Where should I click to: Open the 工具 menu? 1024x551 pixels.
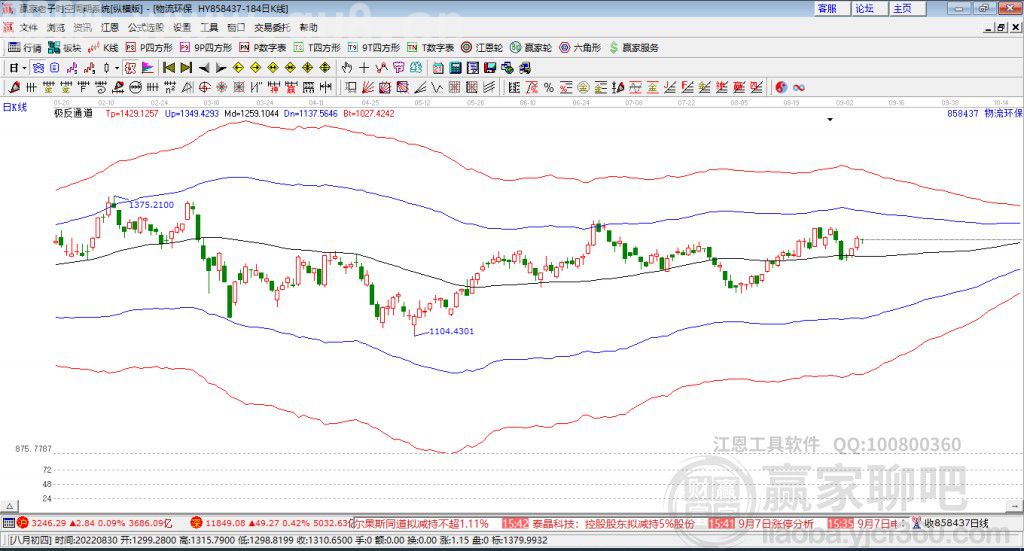209,27
